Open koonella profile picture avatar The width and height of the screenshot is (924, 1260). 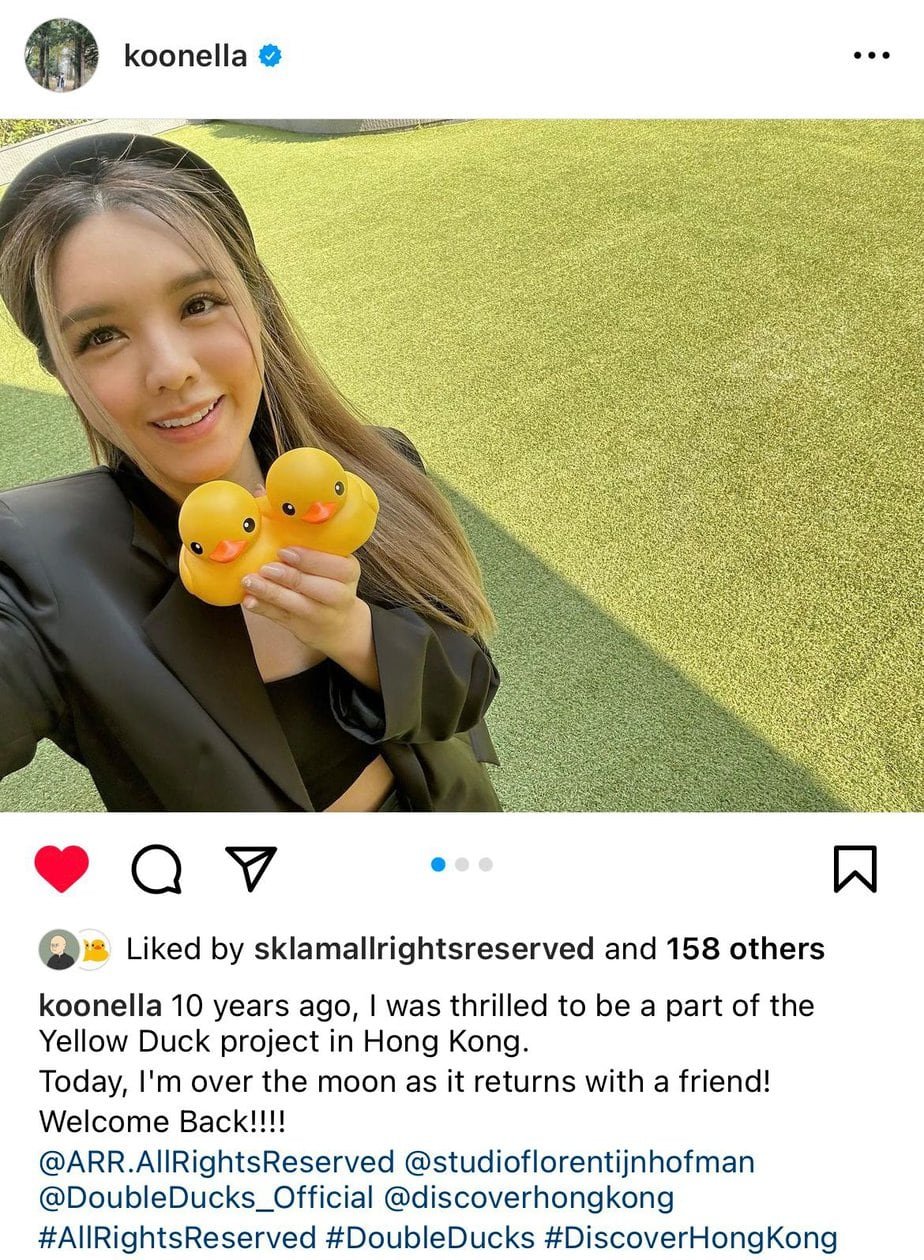pos(61,55)
